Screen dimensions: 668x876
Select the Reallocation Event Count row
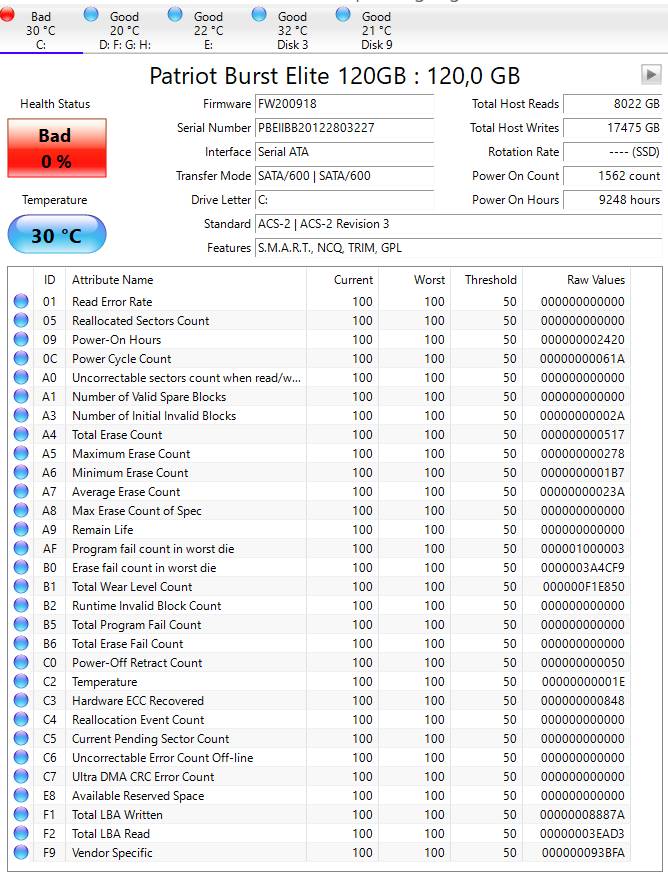tap(319, 720)
